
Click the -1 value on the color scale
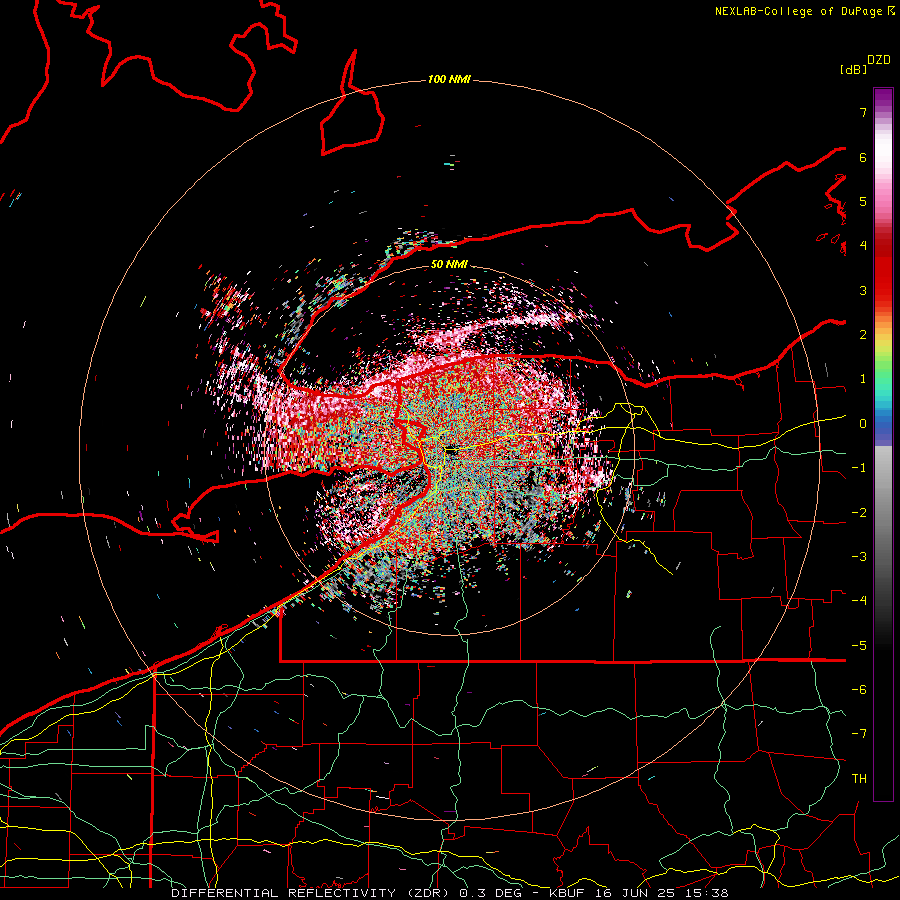[x=859, y=468]
